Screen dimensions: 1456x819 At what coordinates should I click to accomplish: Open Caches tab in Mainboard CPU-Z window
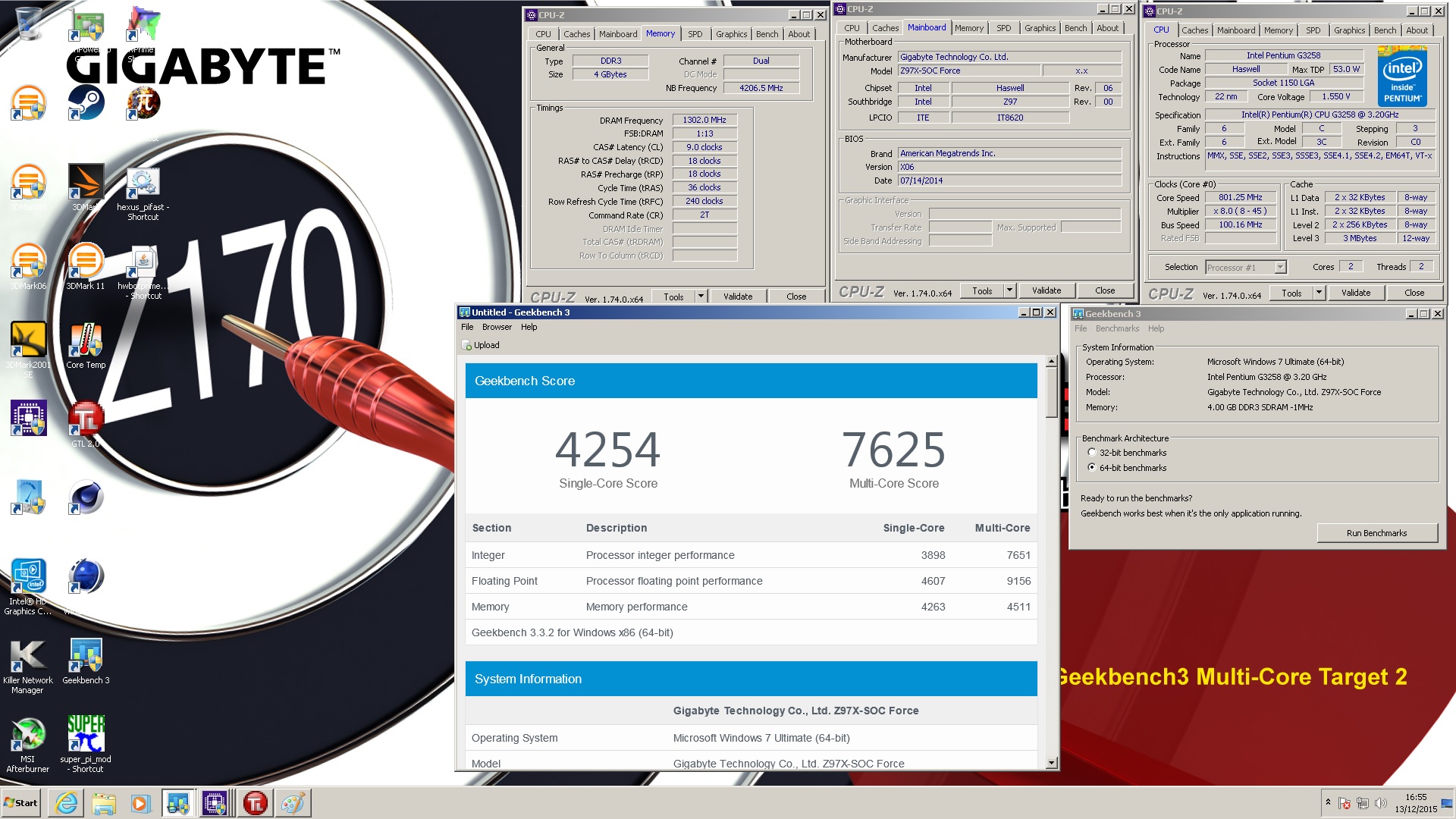click(x=885, y=28)
